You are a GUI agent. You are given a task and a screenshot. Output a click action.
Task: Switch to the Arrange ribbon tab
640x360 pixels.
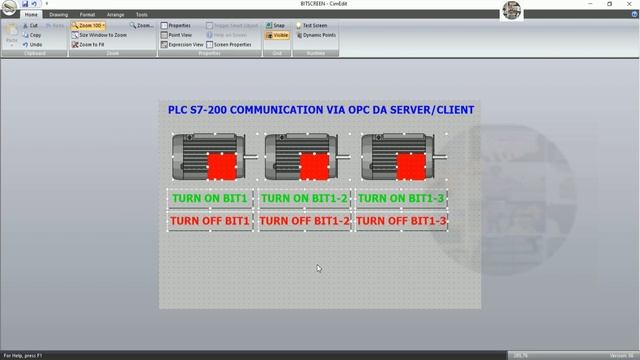pos(116,14)
